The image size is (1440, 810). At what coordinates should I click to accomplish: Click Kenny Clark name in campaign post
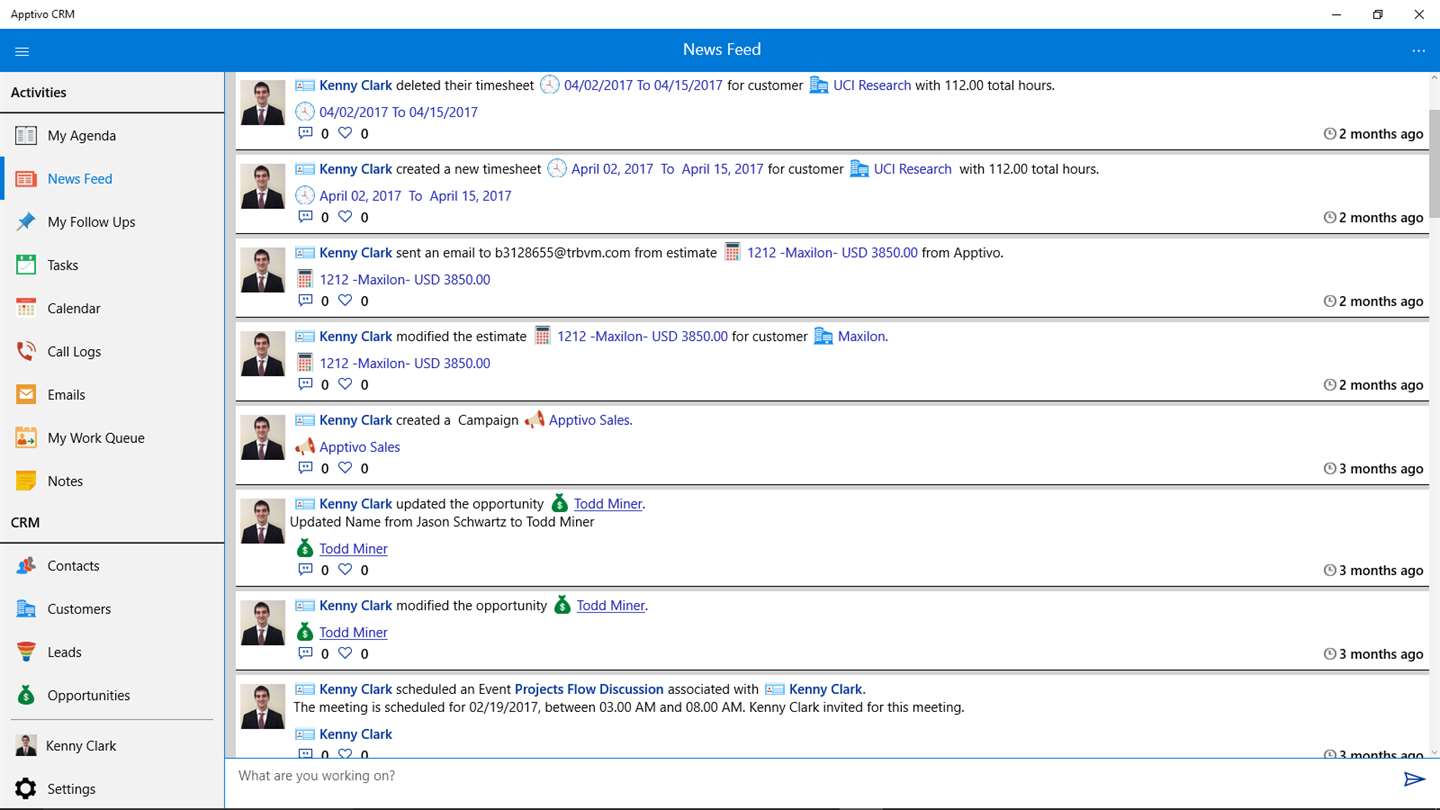click(356, 420)
